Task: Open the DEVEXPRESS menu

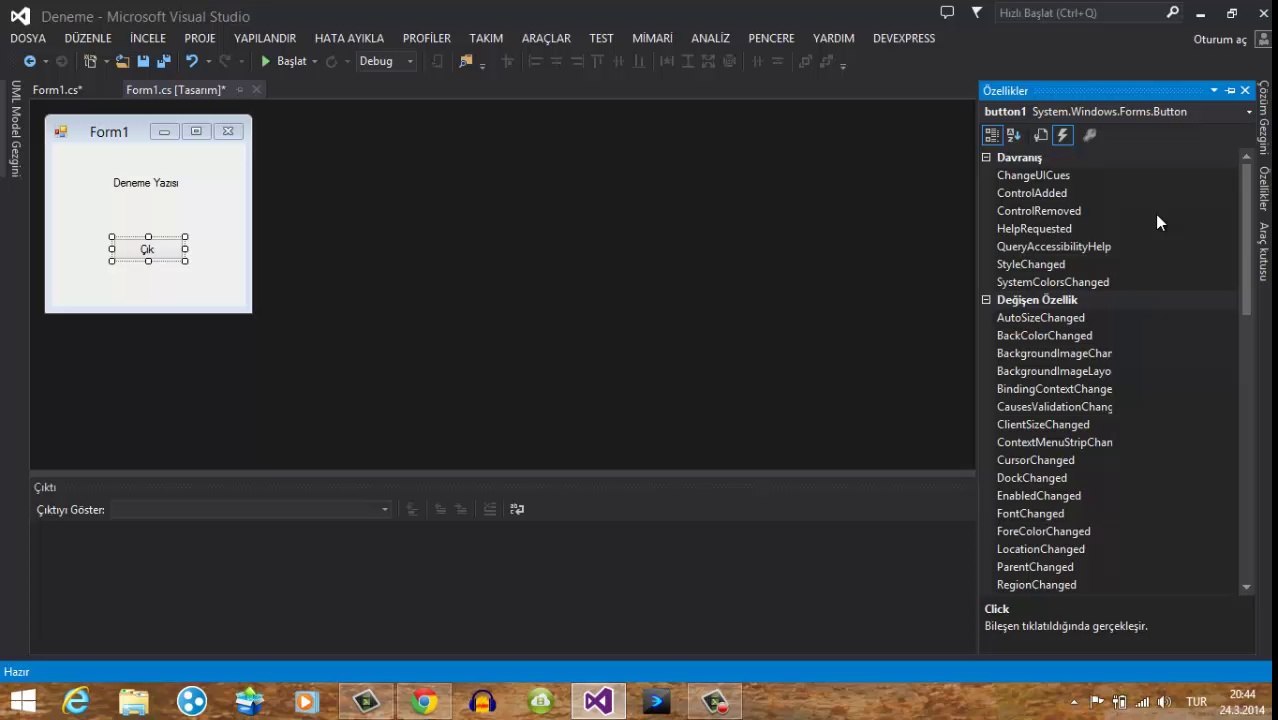Action: (904, 38)
